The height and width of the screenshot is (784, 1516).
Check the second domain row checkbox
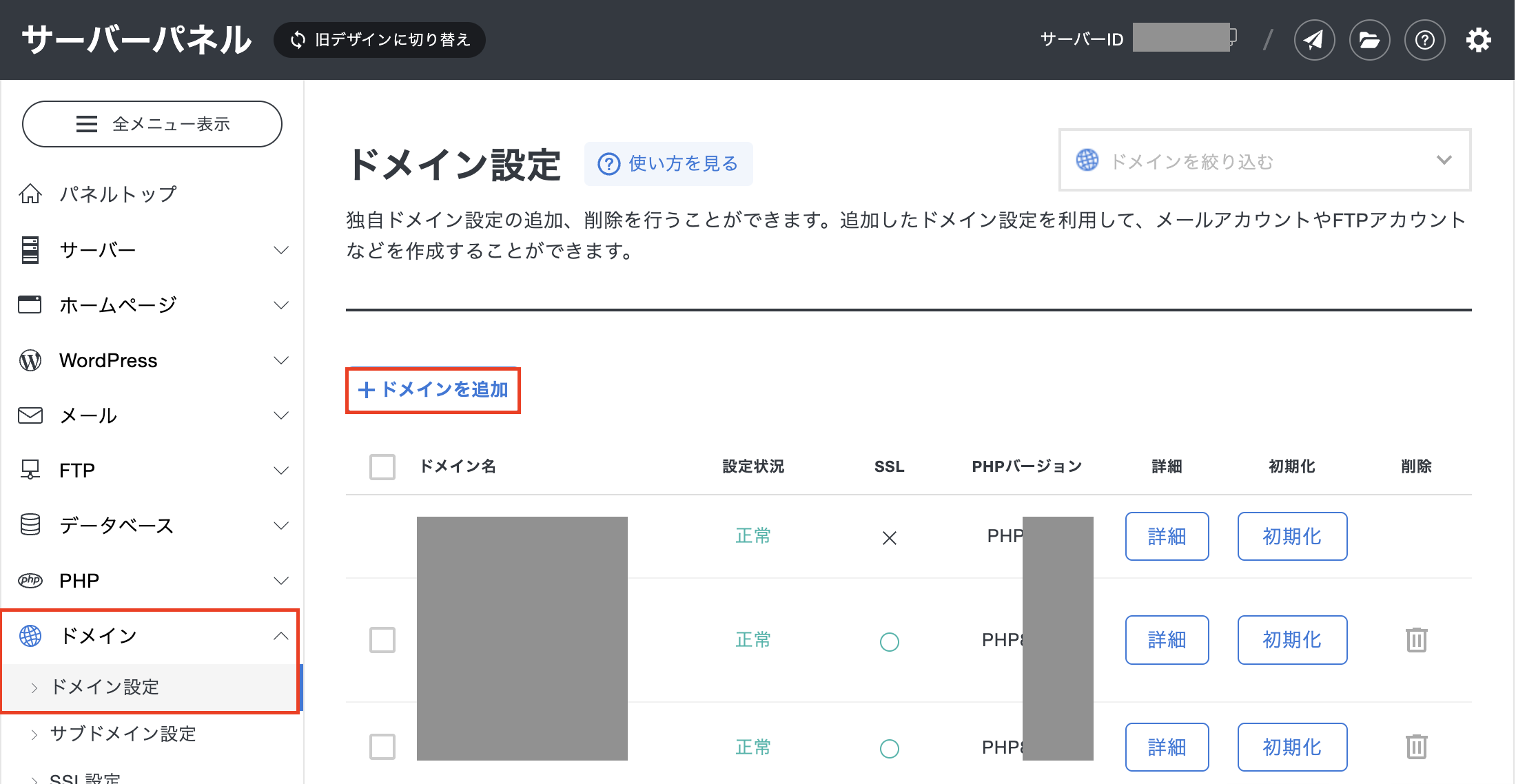382,640
